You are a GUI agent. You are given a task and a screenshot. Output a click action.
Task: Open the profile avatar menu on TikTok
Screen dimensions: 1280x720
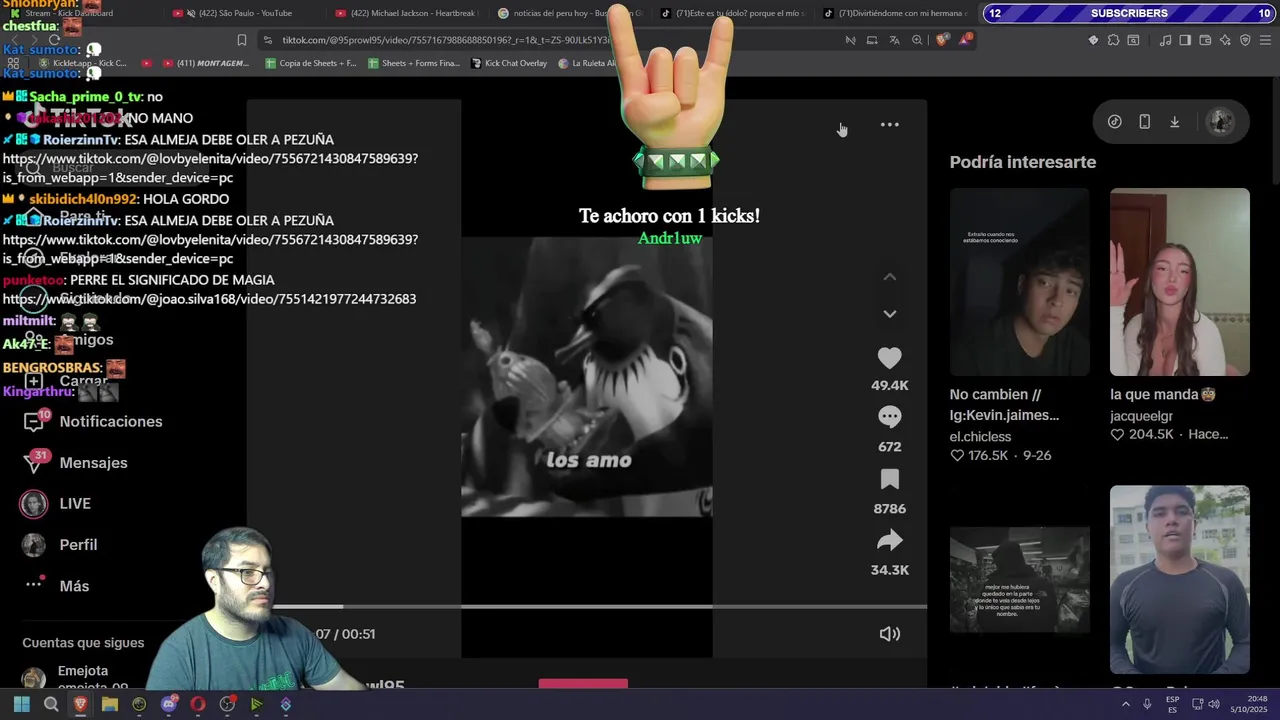pos(1220,121)
